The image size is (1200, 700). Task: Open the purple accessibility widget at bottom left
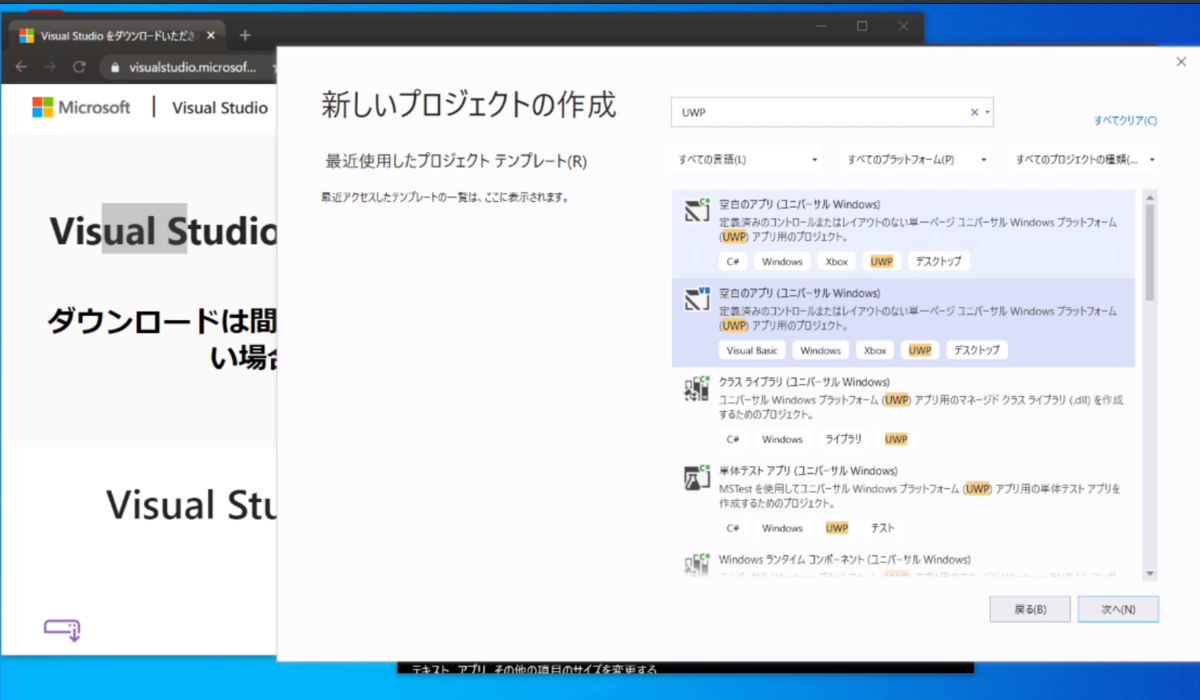[x=62, y=629]
